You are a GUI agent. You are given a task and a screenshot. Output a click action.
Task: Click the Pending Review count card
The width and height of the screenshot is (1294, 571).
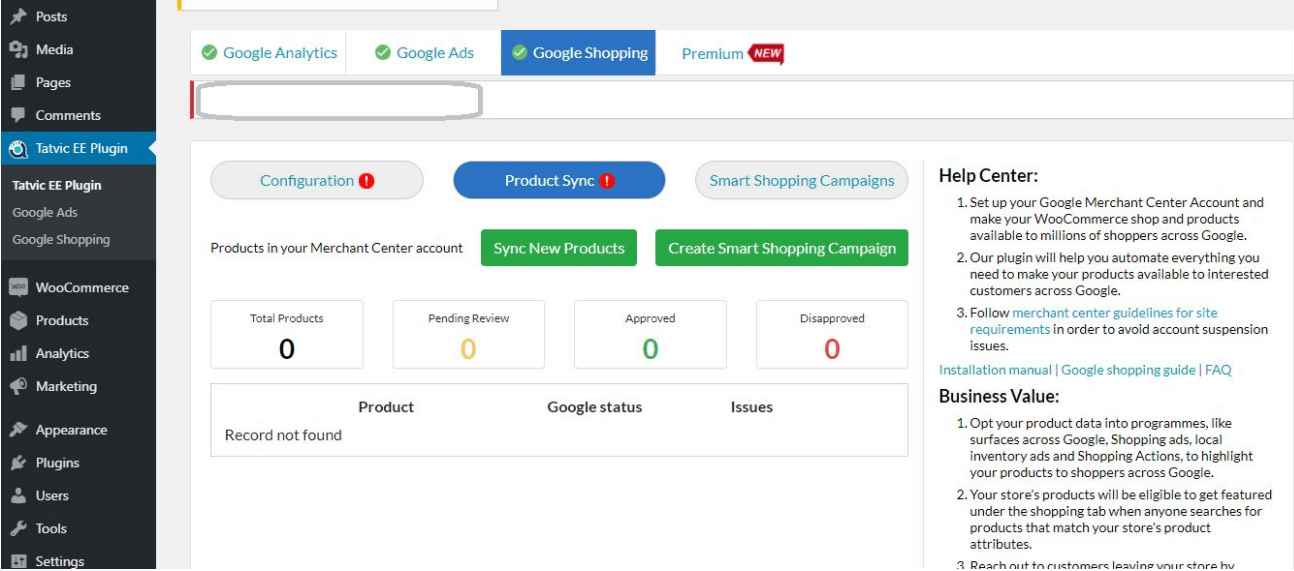point(468,335)
